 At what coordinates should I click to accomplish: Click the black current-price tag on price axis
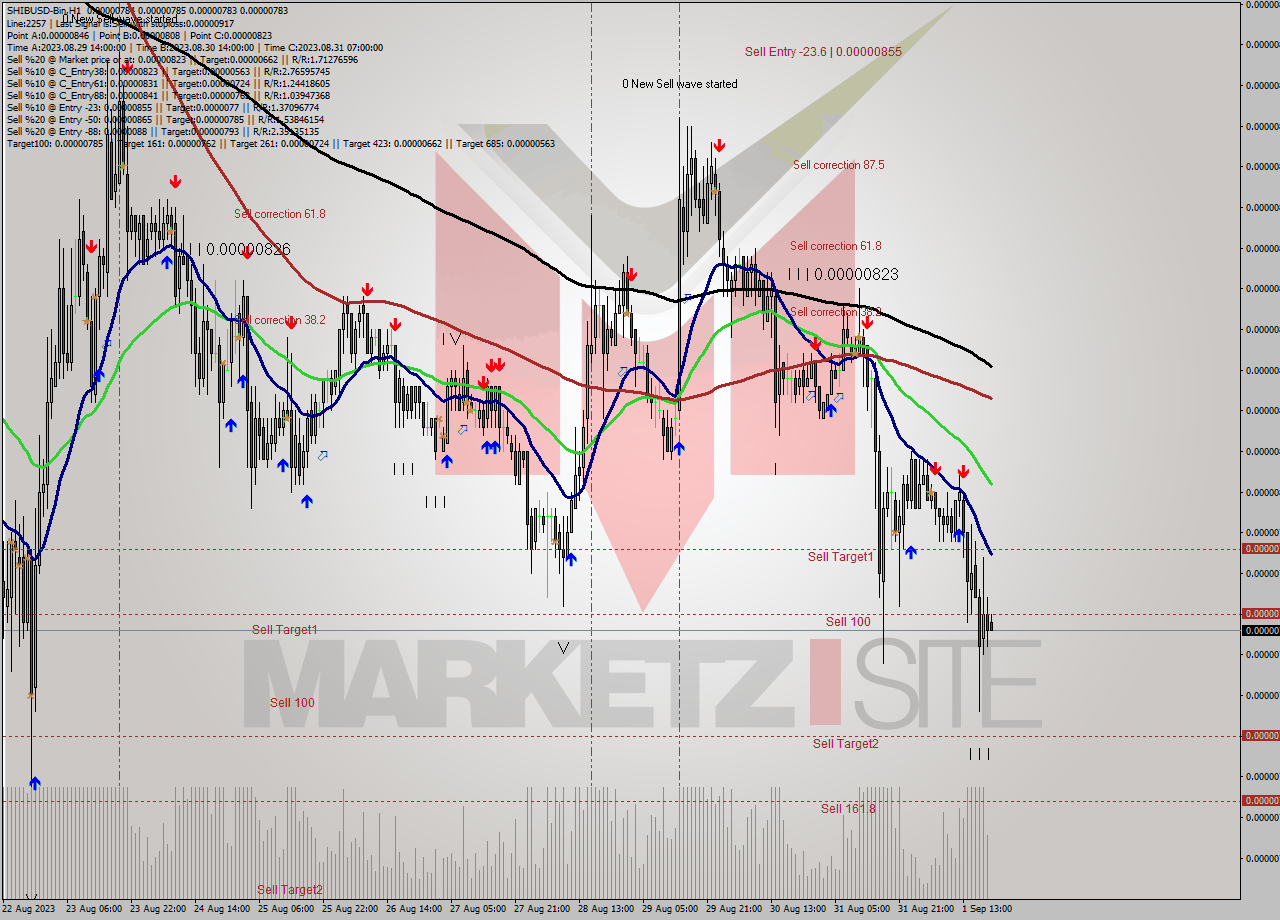(1260, 630)
